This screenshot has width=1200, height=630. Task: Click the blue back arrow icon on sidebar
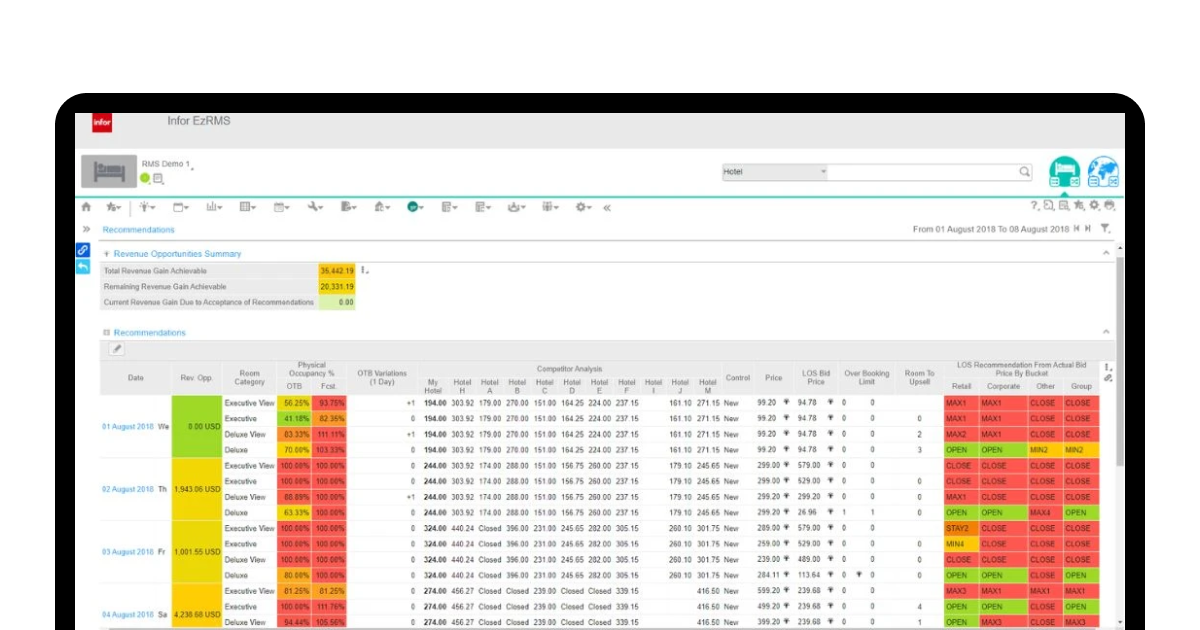tap(83, 267)
